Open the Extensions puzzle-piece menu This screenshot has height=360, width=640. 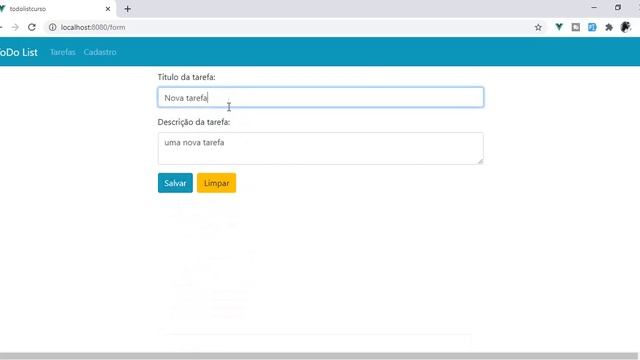[x=609, y=27]
